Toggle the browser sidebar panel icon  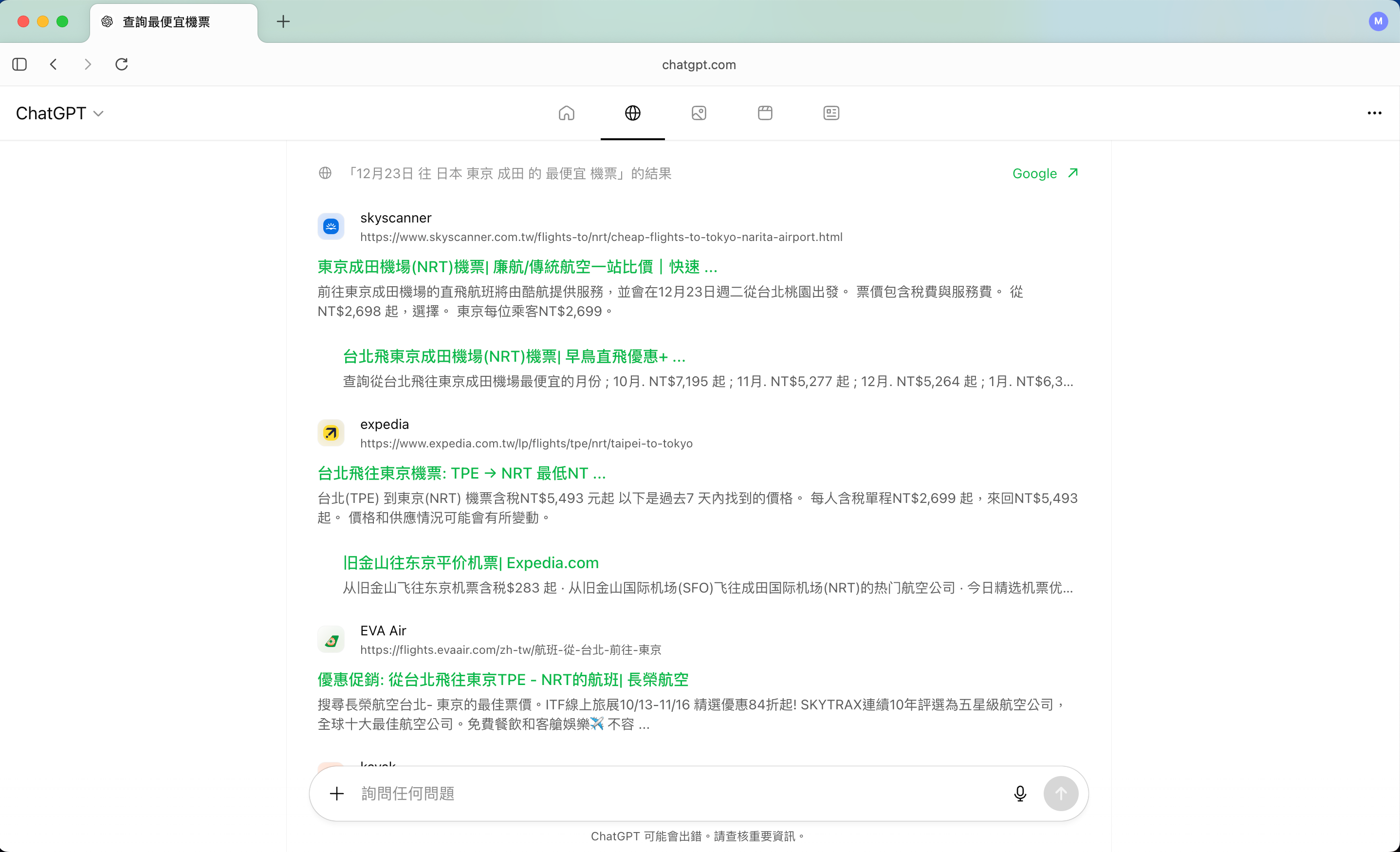(19, 64)
